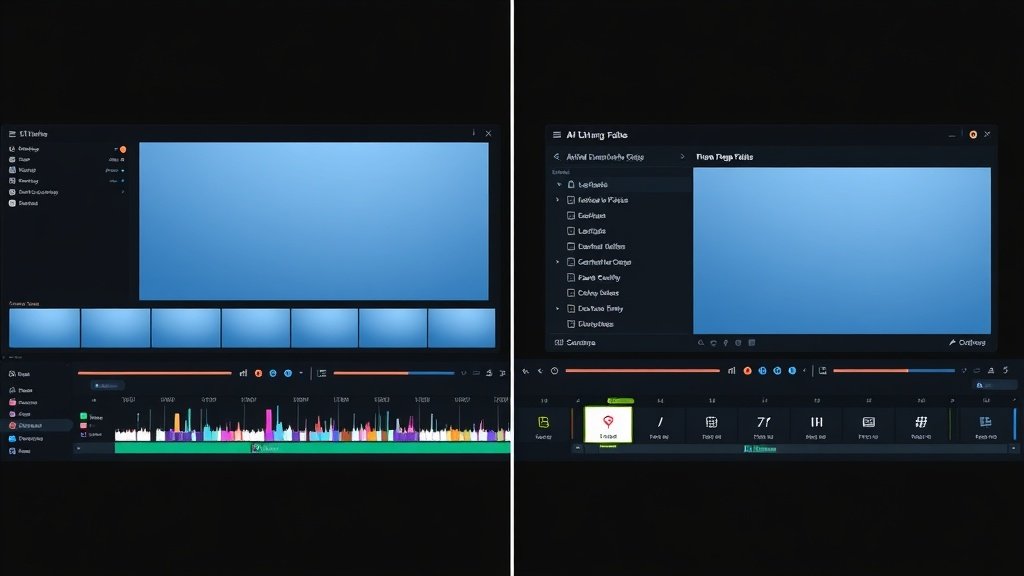Image resolution: width=1024 pixels, height=576 pixels.
Task: Click the clock icon in right toolbar
Action: [554, 371]
